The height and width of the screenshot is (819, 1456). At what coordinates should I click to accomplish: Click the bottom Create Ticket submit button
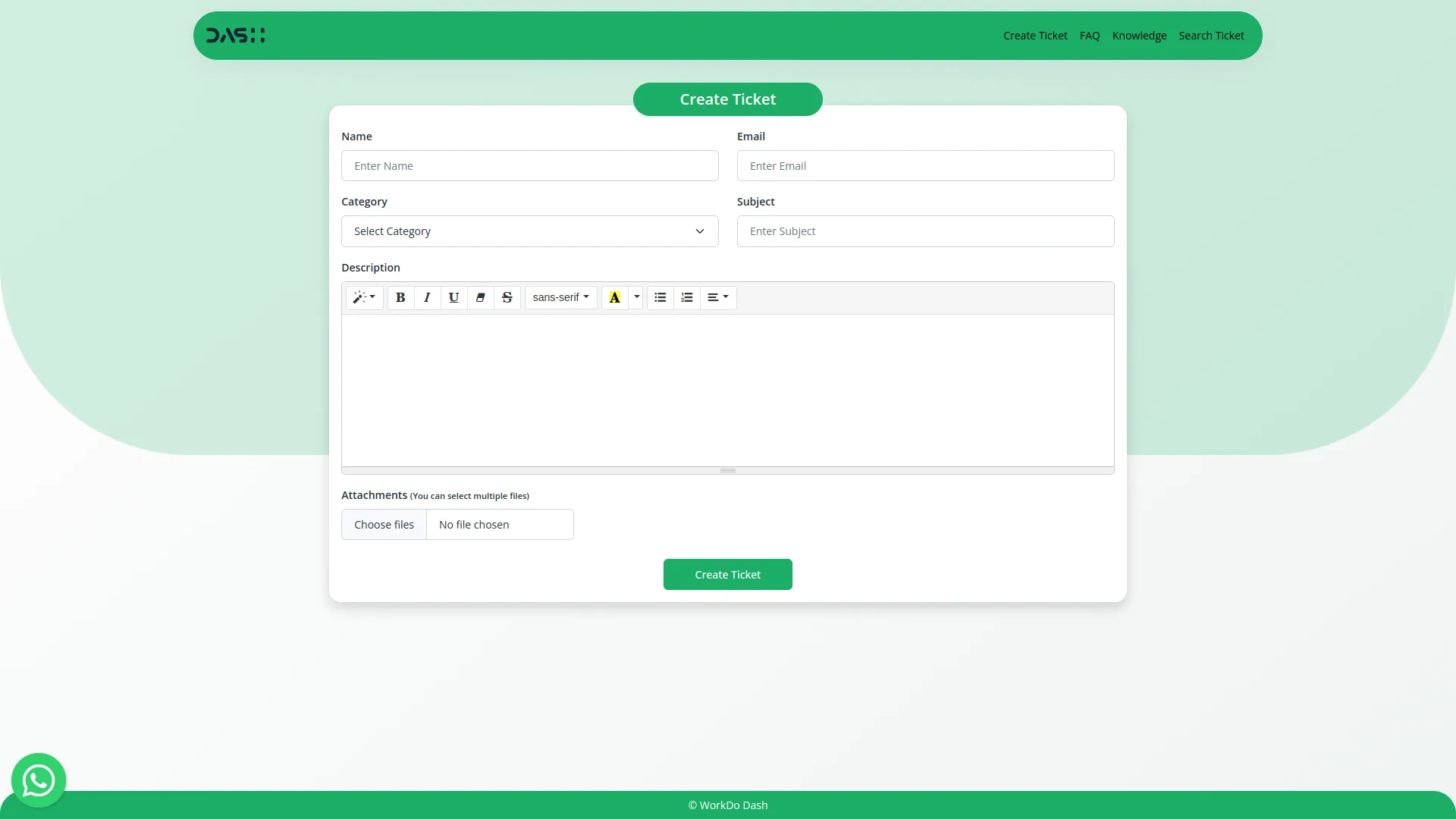click(x=727, y=575)
